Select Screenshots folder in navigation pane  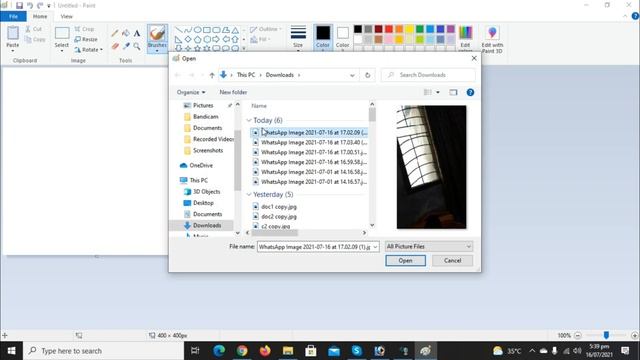(203, 150)
